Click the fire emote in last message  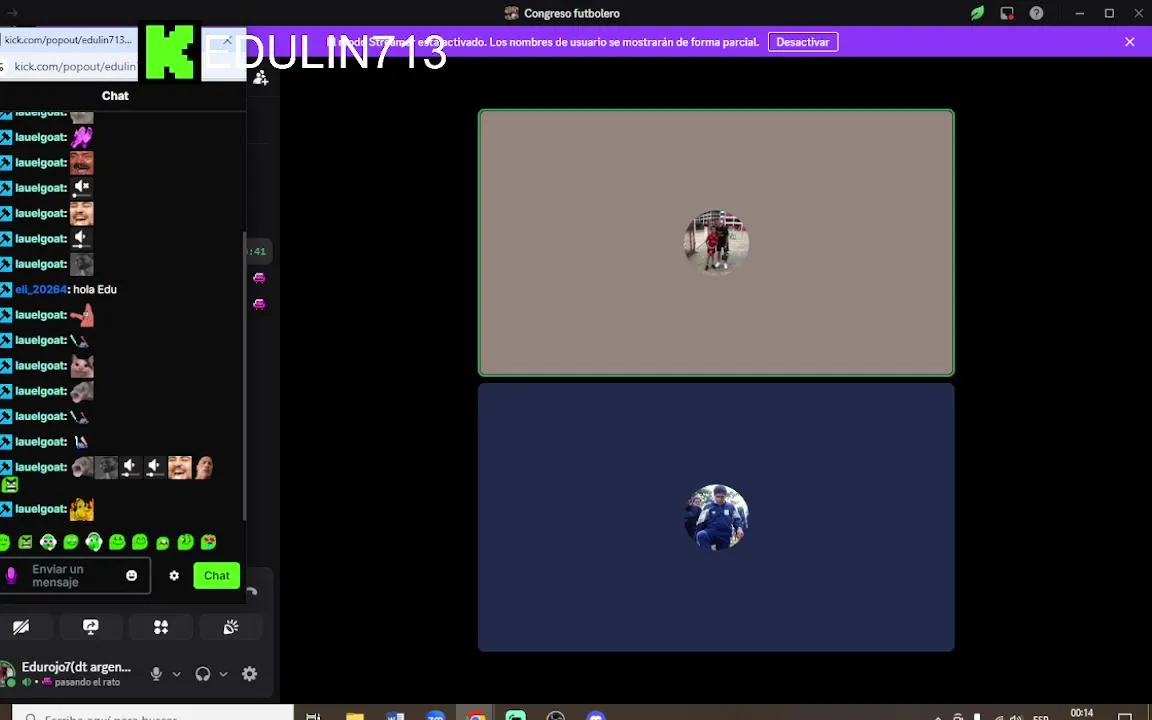(x=82, y=509)
